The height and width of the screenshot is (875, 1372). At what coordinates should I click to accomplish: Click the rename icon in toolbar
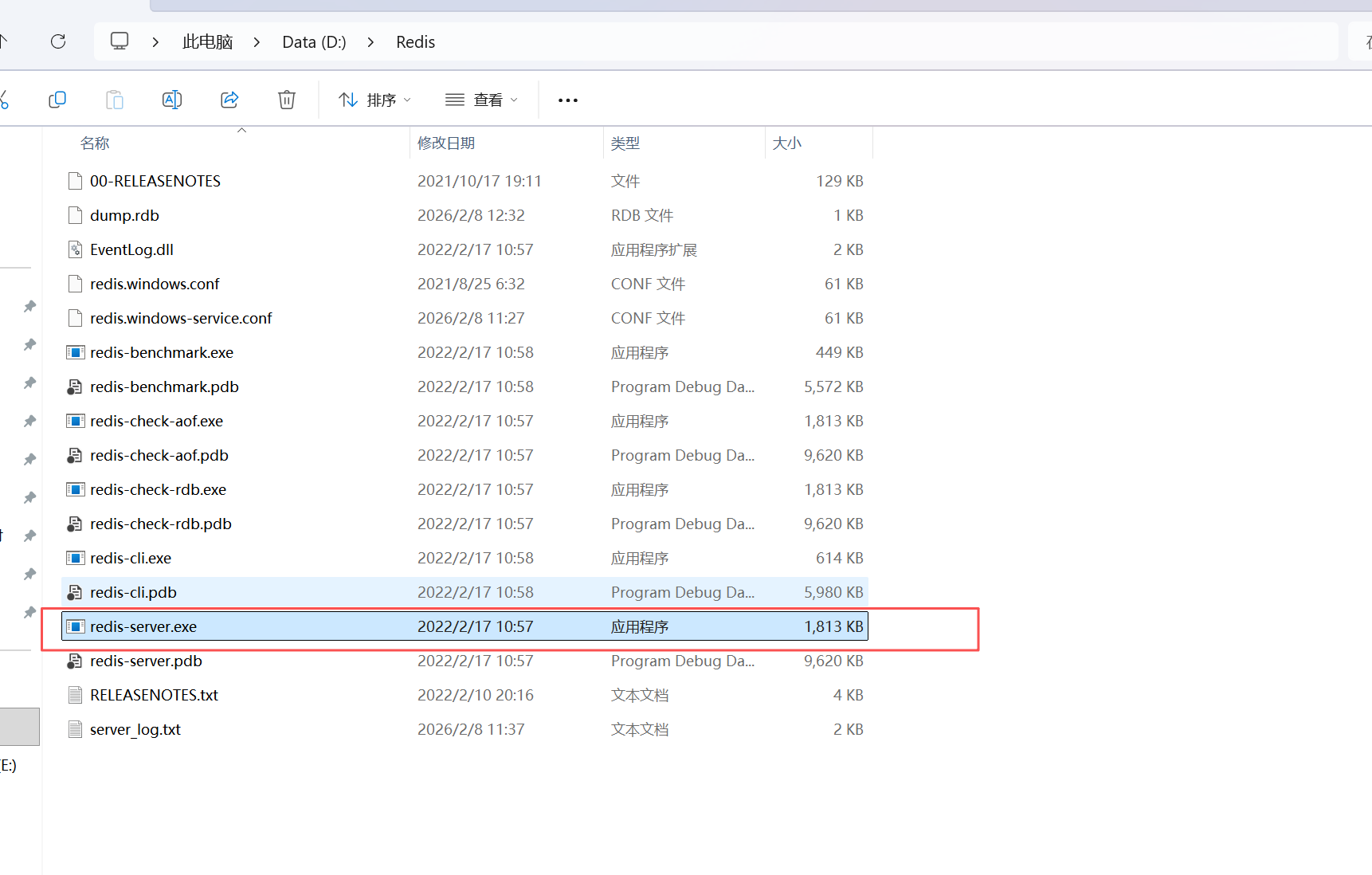(172, 100)
